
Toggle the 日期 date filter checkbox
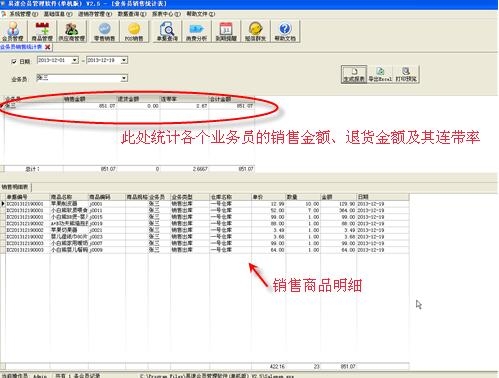tap(14, 61)
